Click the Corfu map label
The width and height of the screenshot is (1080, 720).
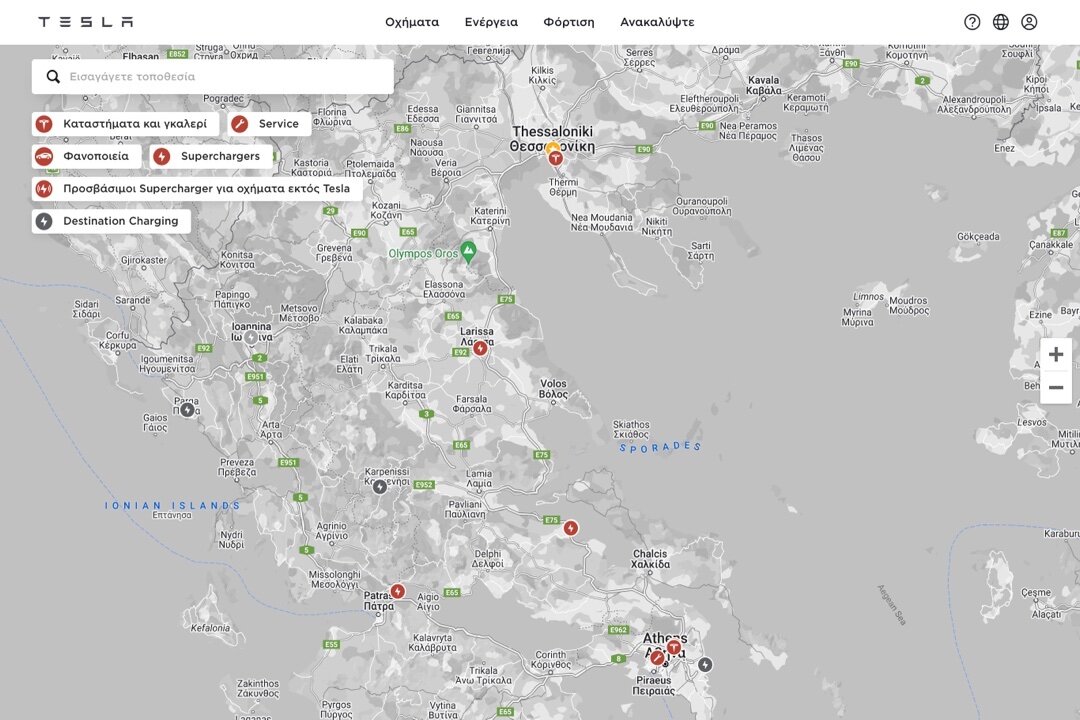pyautogui.click(x=117, y=340)
